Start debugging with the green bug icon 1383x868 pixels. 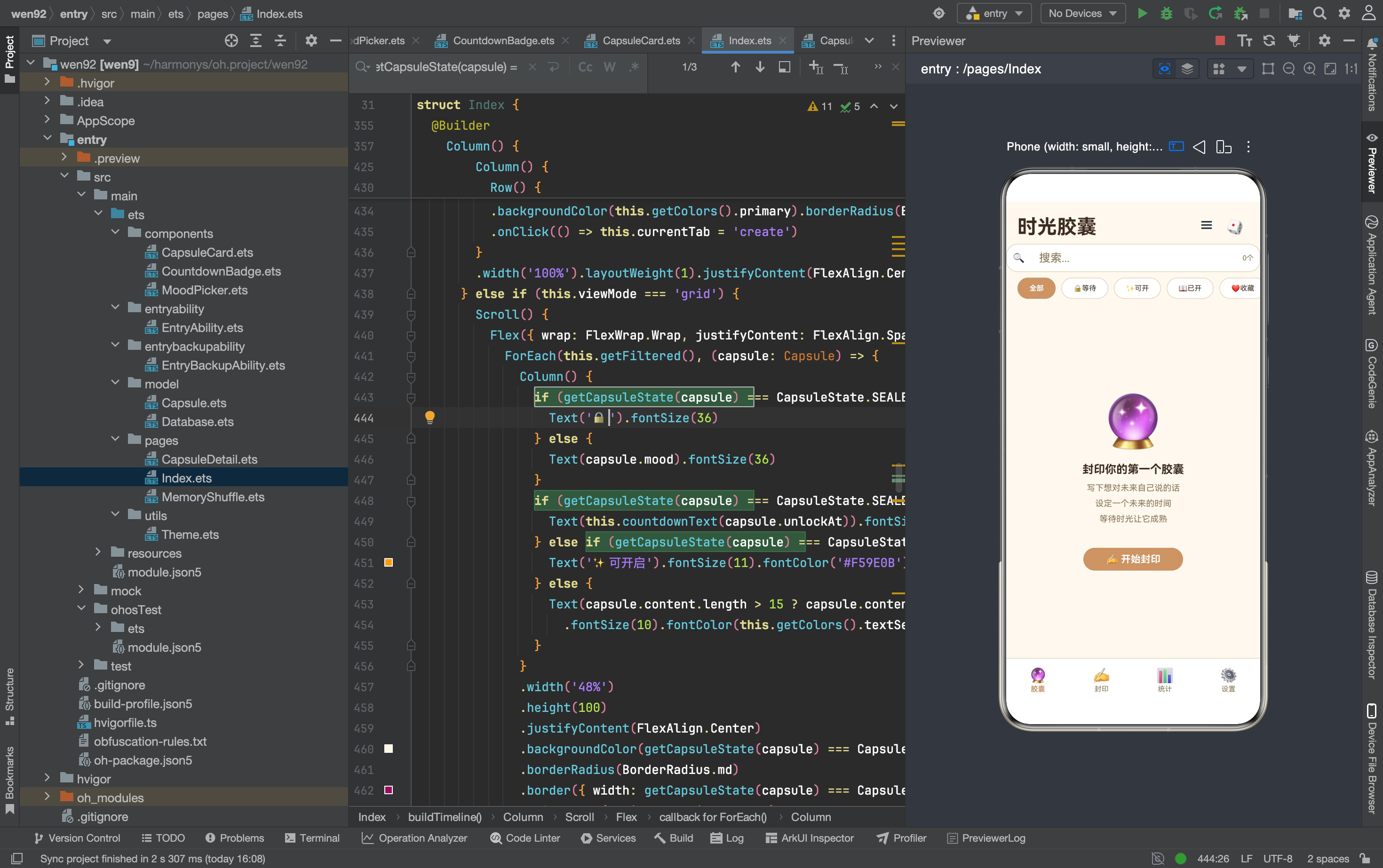click(x=1166, y=14)
